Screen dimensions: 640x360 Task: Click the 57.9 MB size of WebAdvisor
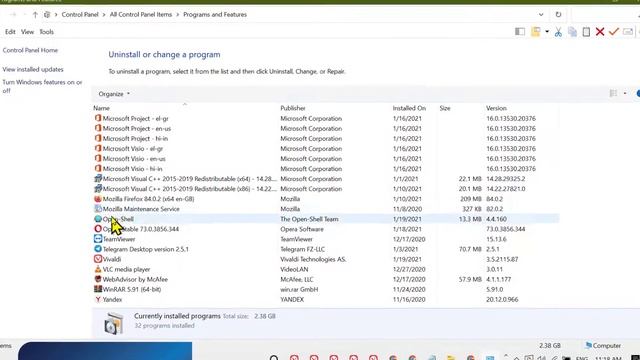(470, 280)
